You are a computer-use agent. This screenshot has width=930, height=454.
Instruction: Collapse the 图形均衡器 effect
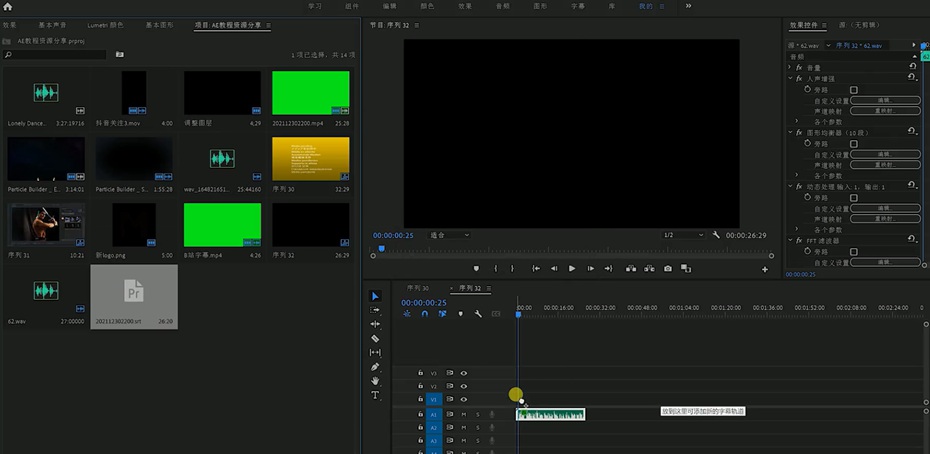pyautogui.click(x=790, y=132)
